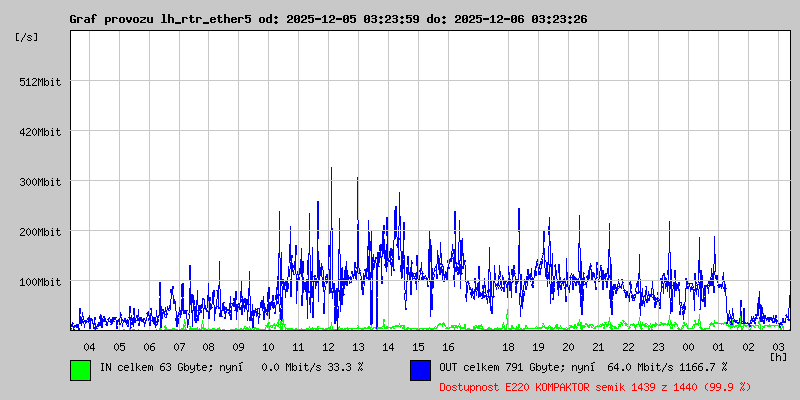800x400 pixels.
Task: Select the 420Mbit y-axis label
Action: tap(40, 132)
